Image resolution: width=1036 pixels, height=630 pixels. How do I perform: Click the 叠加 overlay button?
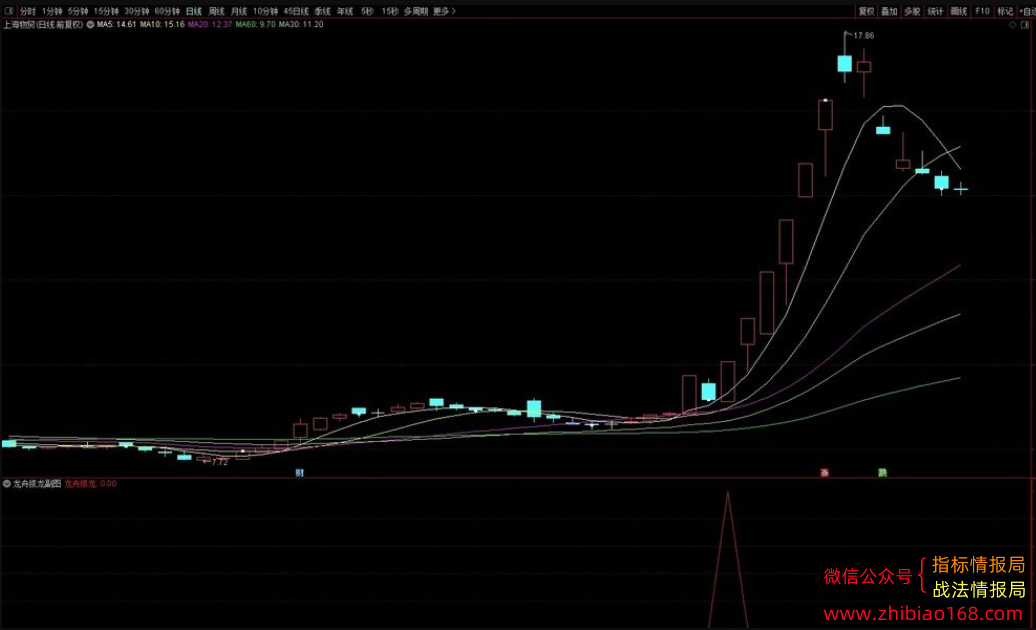(889, 11)
